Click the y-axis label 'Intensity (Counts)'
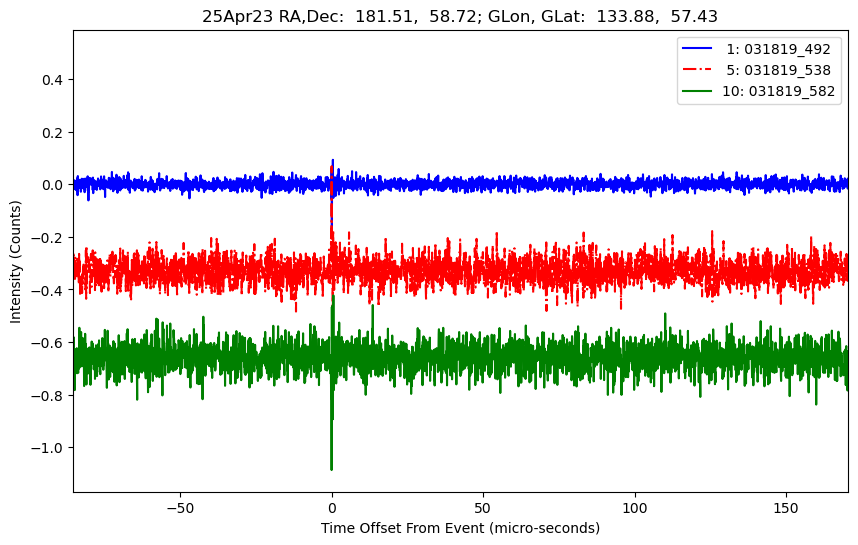The width and height of the screenshot is (858, 545). pos(15,262)
